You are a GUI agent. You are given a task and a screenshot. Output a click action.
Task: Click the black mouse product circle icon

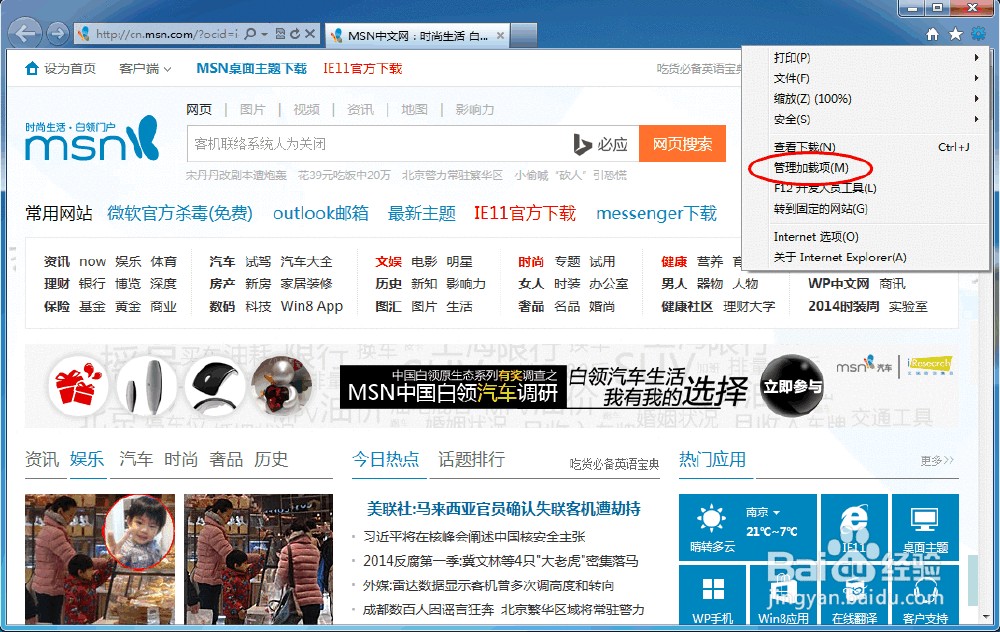214,386
